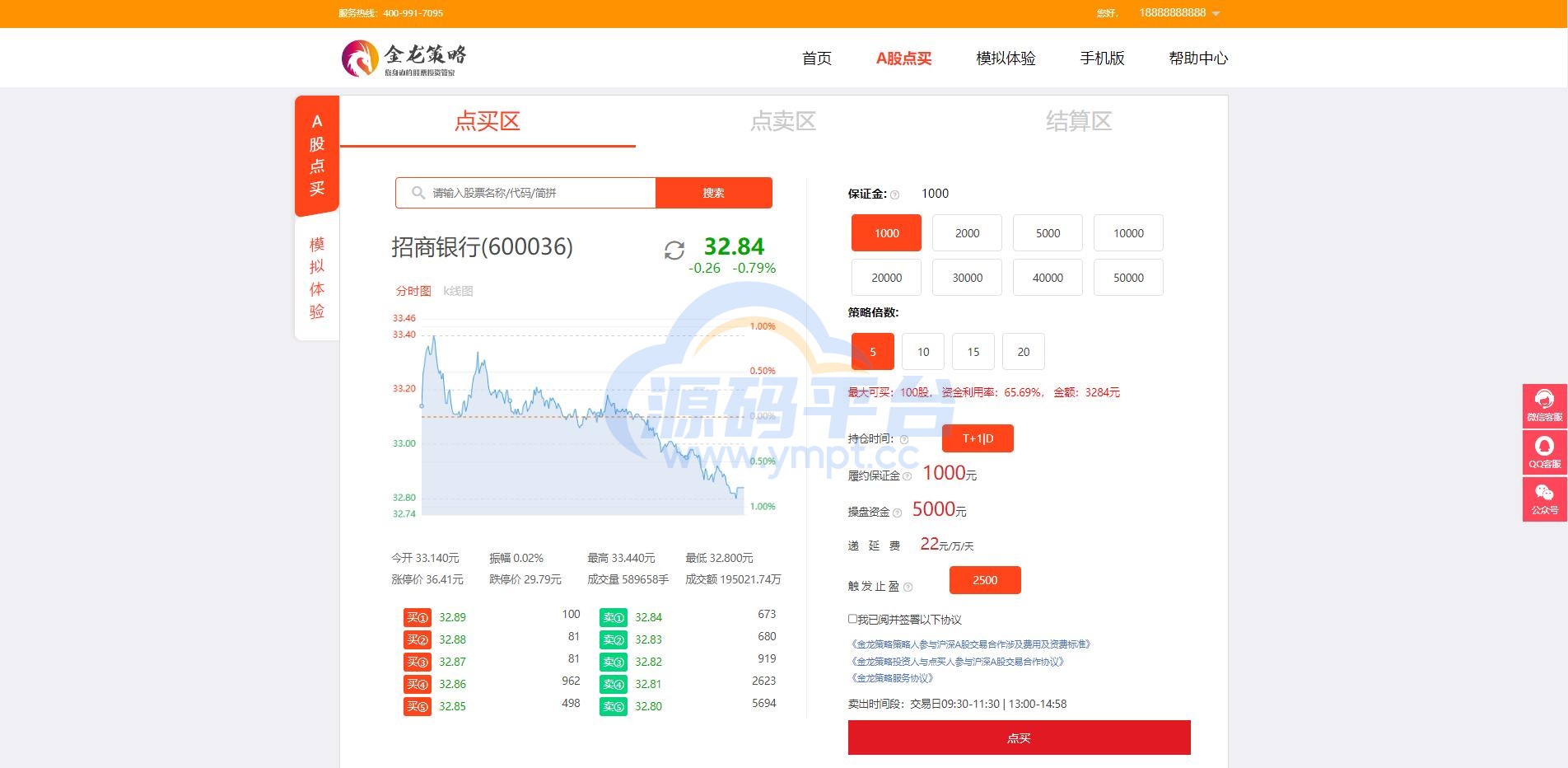The width and height of the screenshot is (1568, 768).
Task: Open A股点买 navigation item
Action: [903, 59]
